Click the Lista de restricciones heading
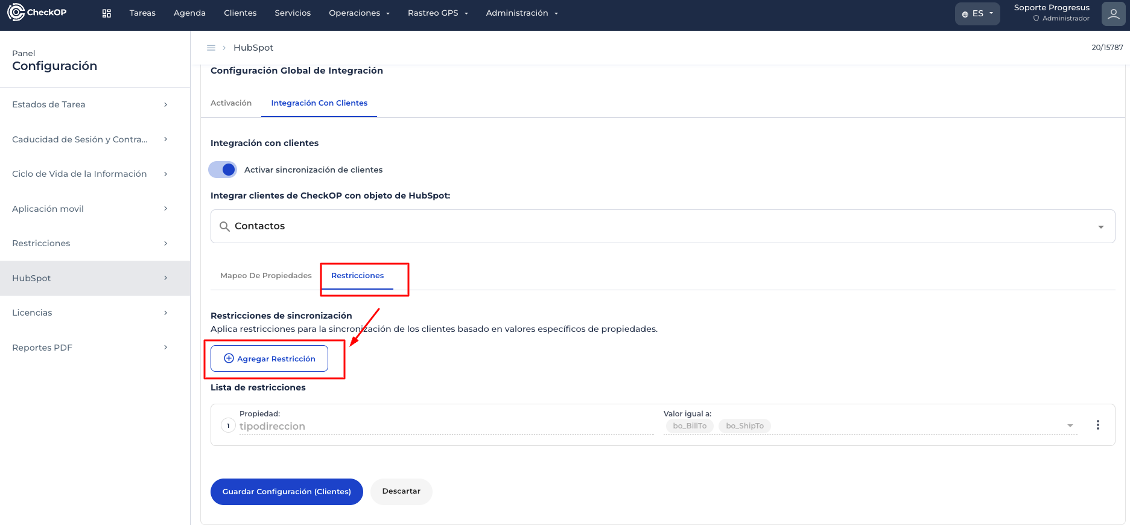 258,387
